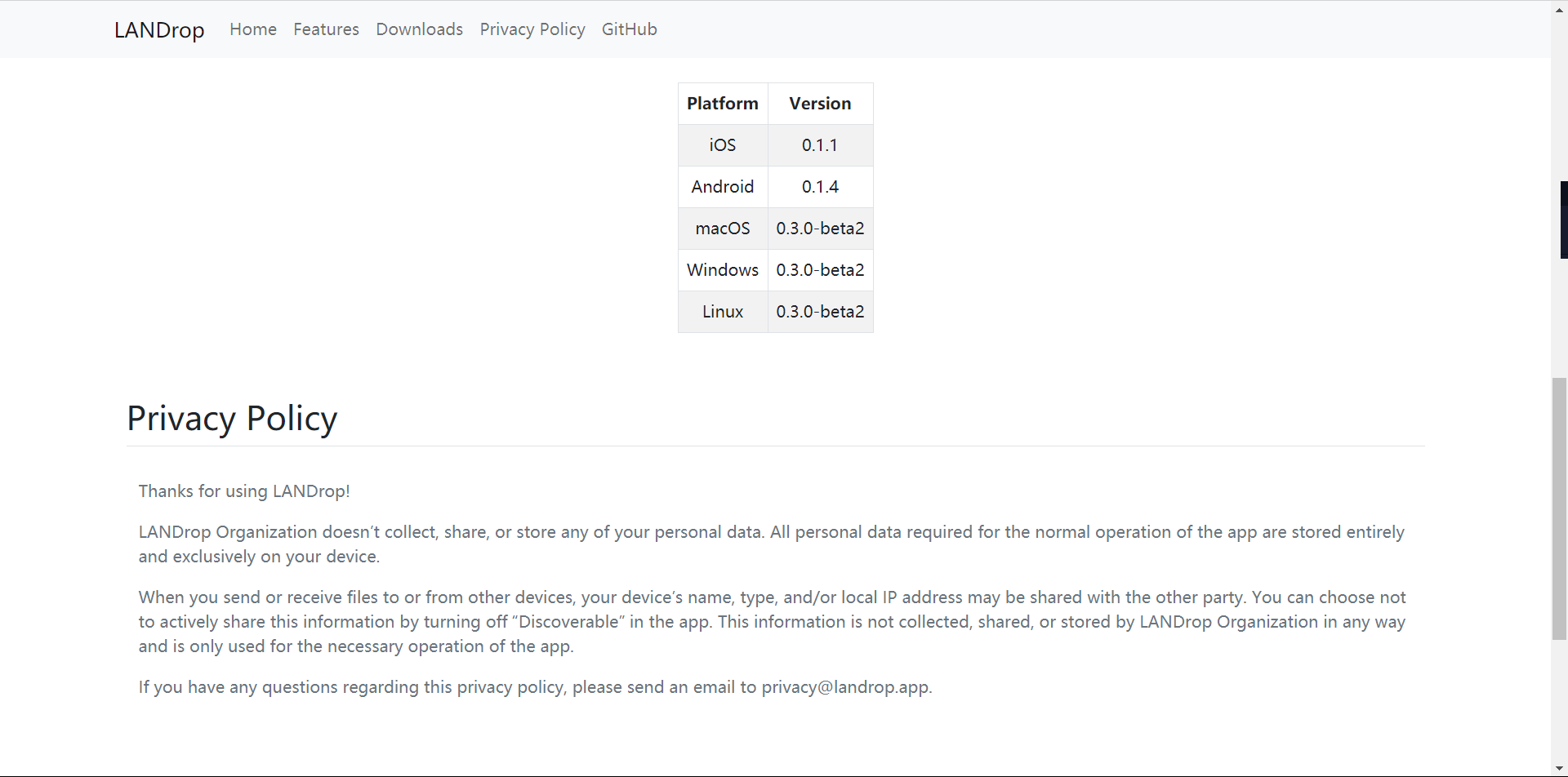This screenshot has height=777, width=1568.
Task: Click the Android version 0.1.4 cell
Action: pyautogui.click(x=820, y=187)
